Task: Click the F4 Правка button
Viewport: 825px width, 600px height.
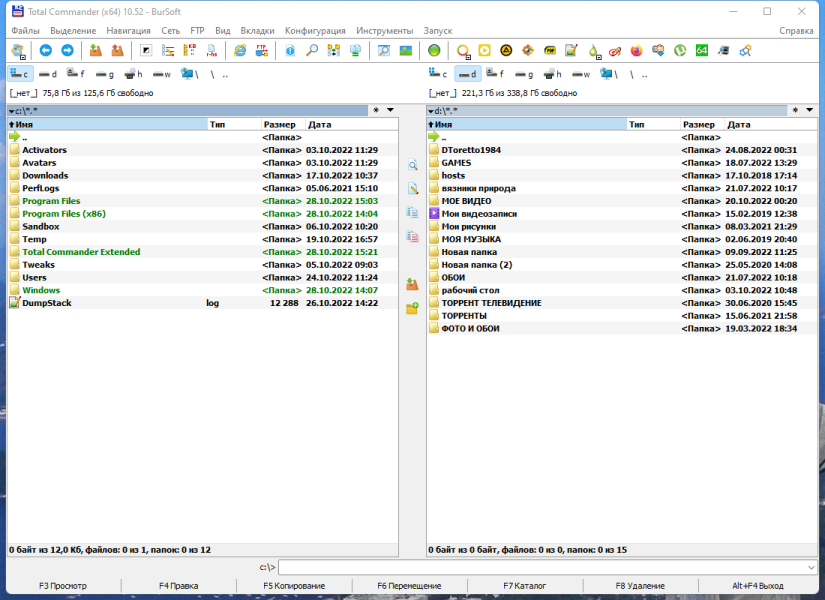Action: 178,586
